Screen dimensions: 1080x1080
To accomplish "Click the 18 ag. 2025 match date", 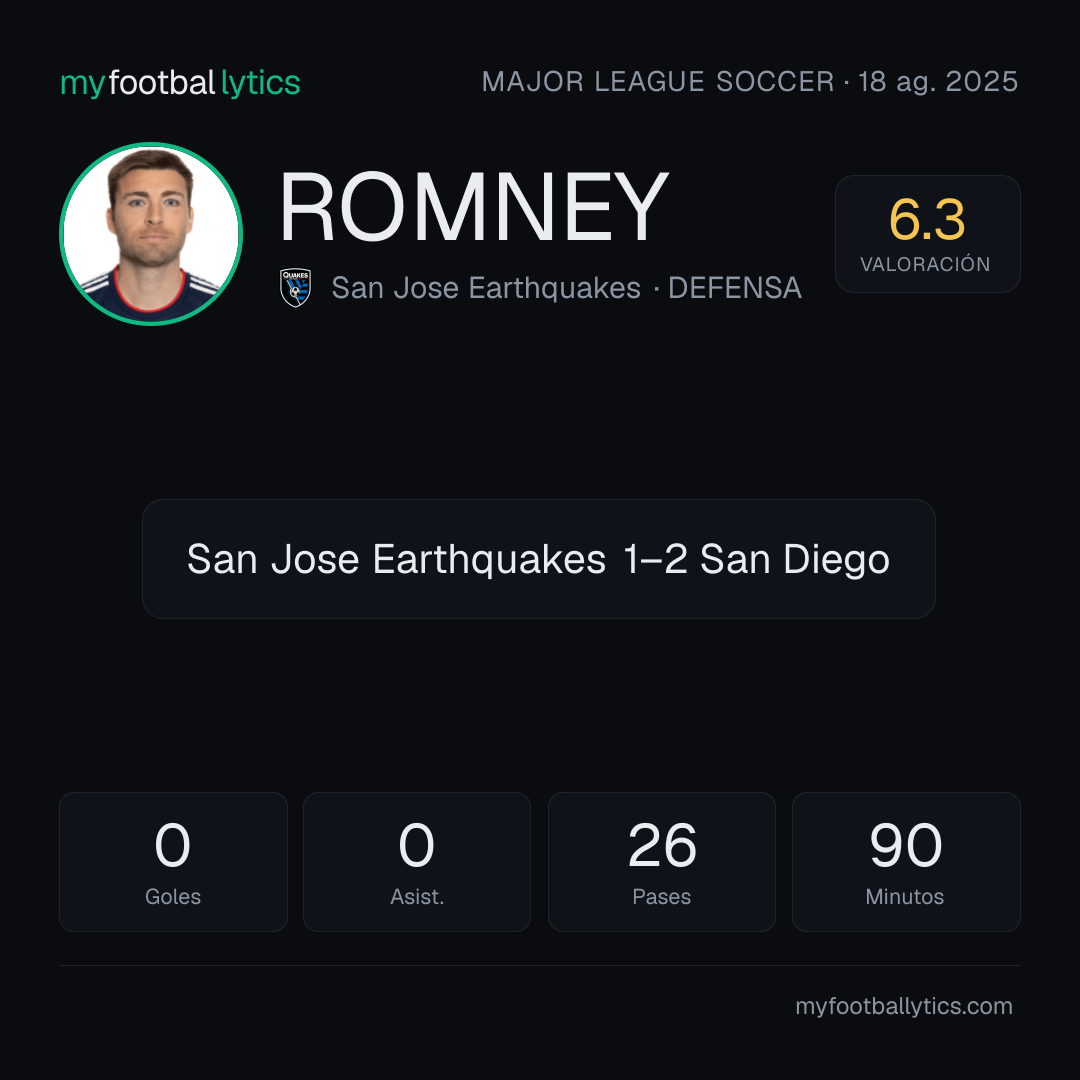I will 938,82.
